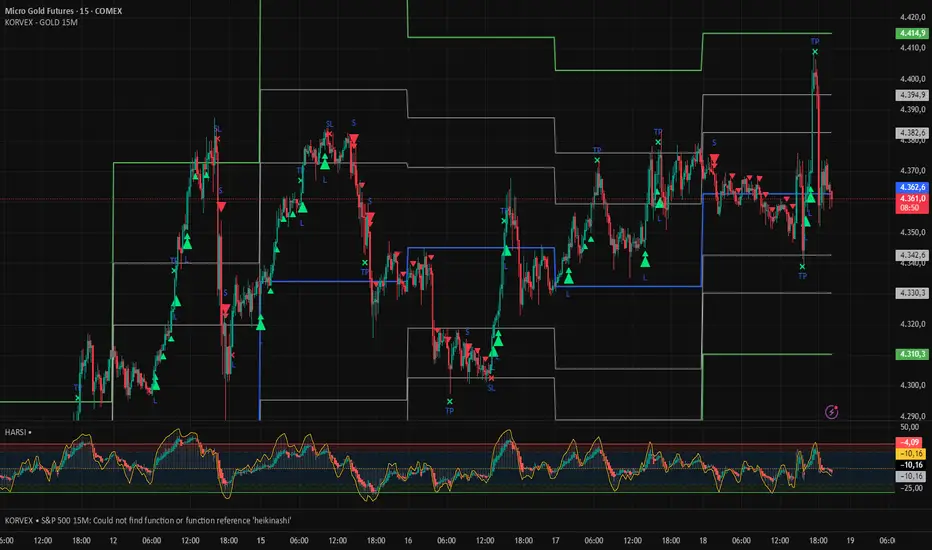Click the 08:50 bar countdown label
932x550 pixels.
pyautogui.click(x=912, y=208)
